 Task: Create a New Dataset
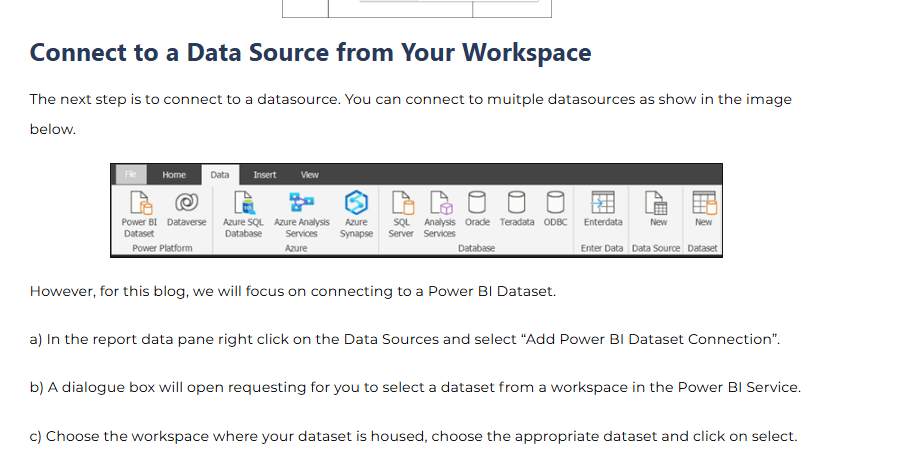704,209
